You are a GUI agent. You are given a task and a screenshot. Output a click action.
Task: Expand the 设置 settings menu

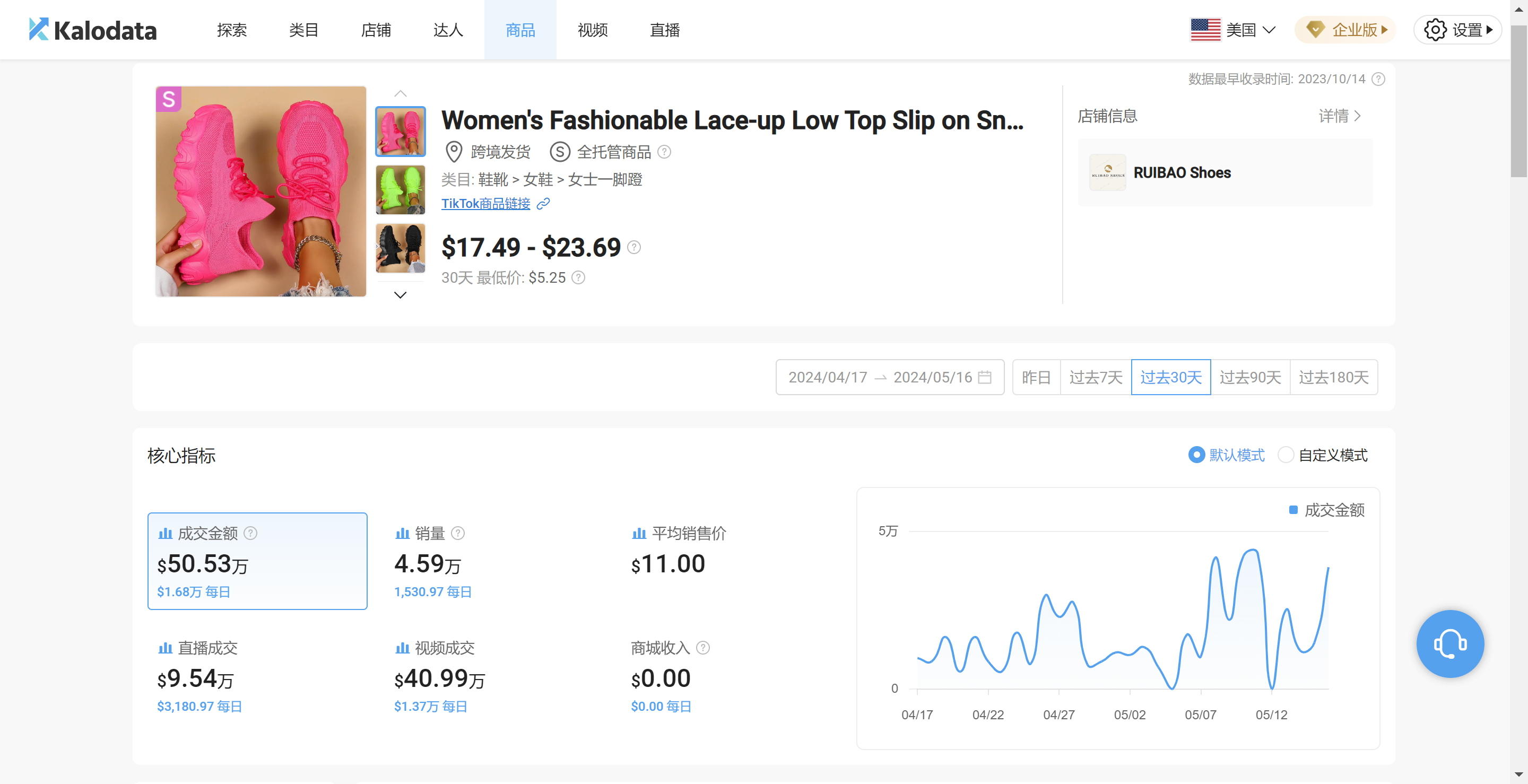[x=1457, y=30]
